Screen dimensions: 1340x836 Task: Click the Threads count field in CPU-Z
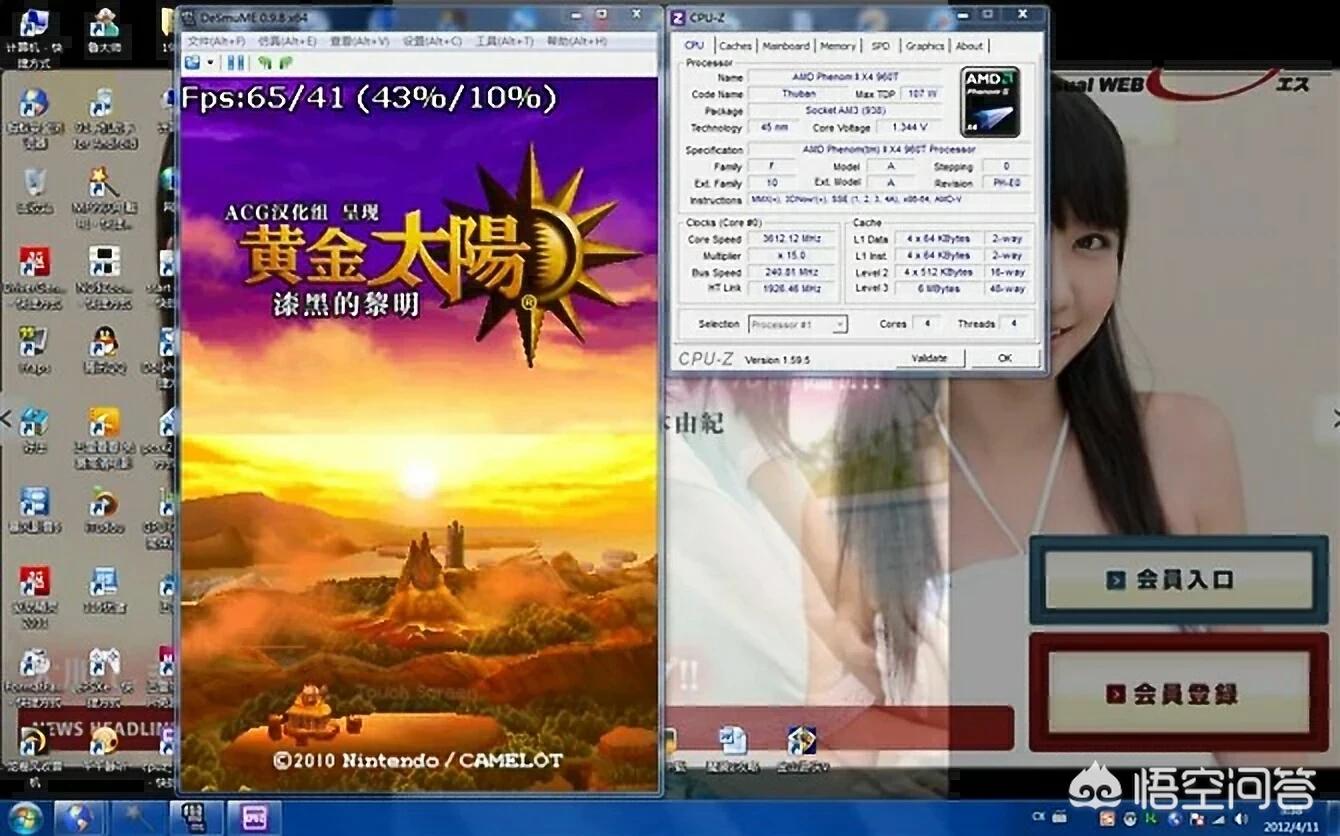tap(1015, 324)
